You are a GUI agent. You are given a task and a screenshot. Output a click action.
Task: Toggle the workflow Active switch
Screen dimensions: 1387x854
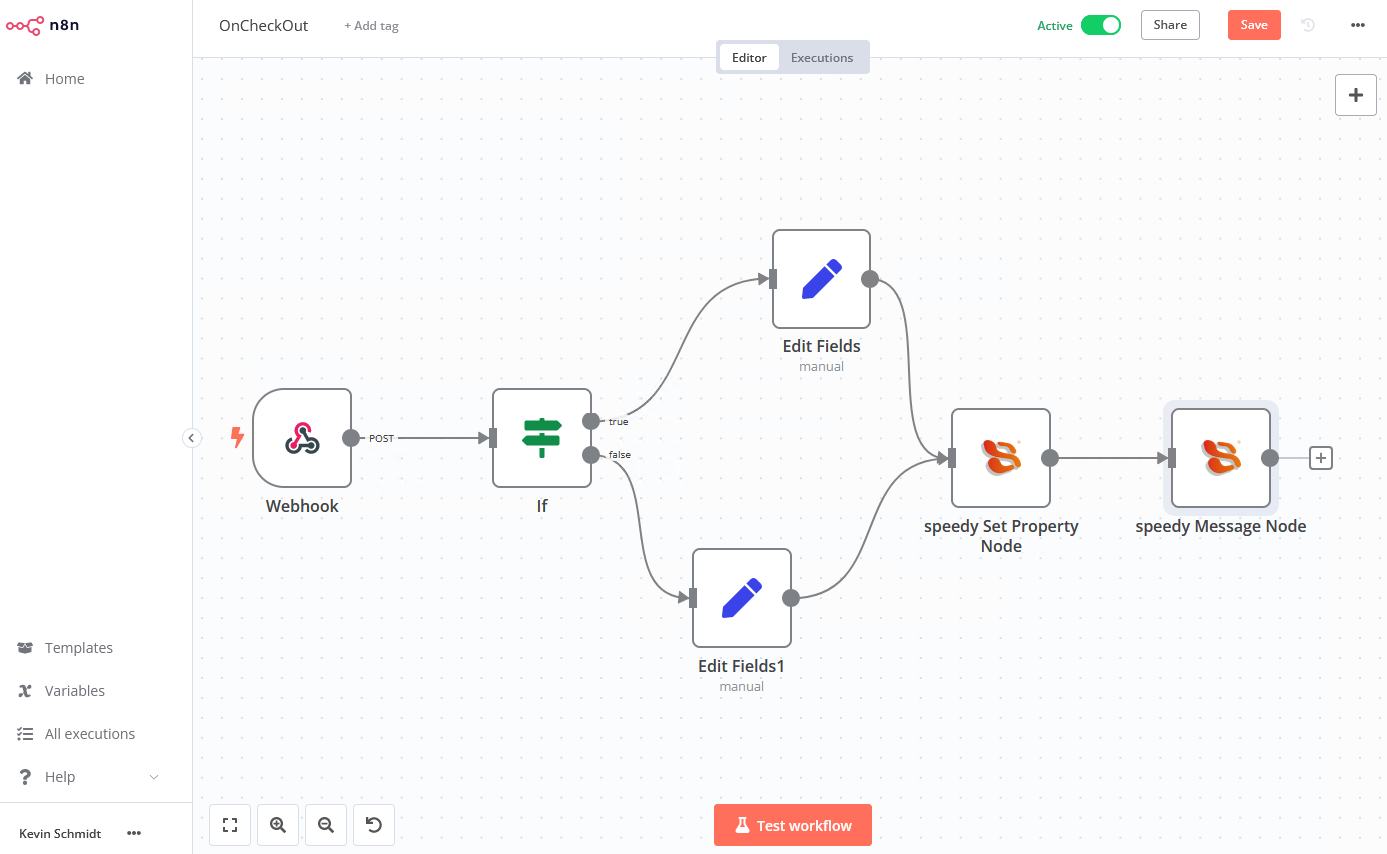(x=1100, y=25)
